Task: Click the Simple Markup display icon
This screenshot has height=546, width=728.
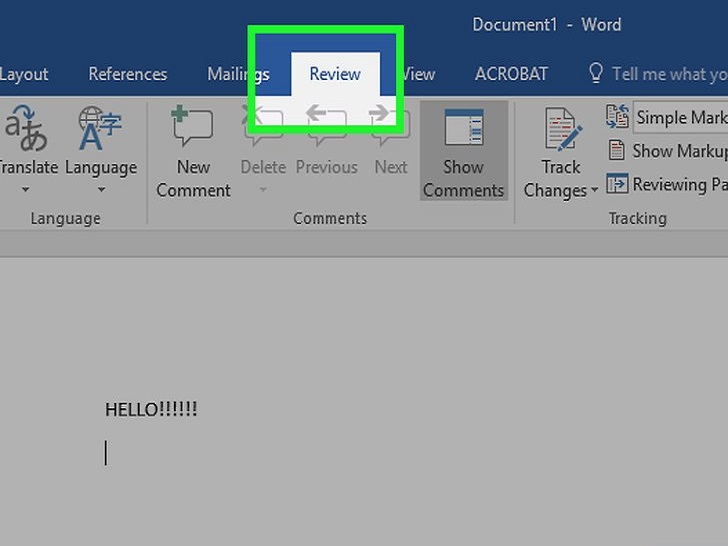Action: 618,117
